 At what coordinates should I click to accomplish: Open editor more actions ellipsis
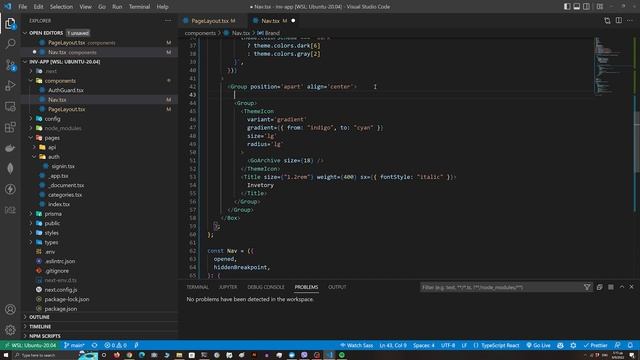pyautogui.click(x=630, y=20)
